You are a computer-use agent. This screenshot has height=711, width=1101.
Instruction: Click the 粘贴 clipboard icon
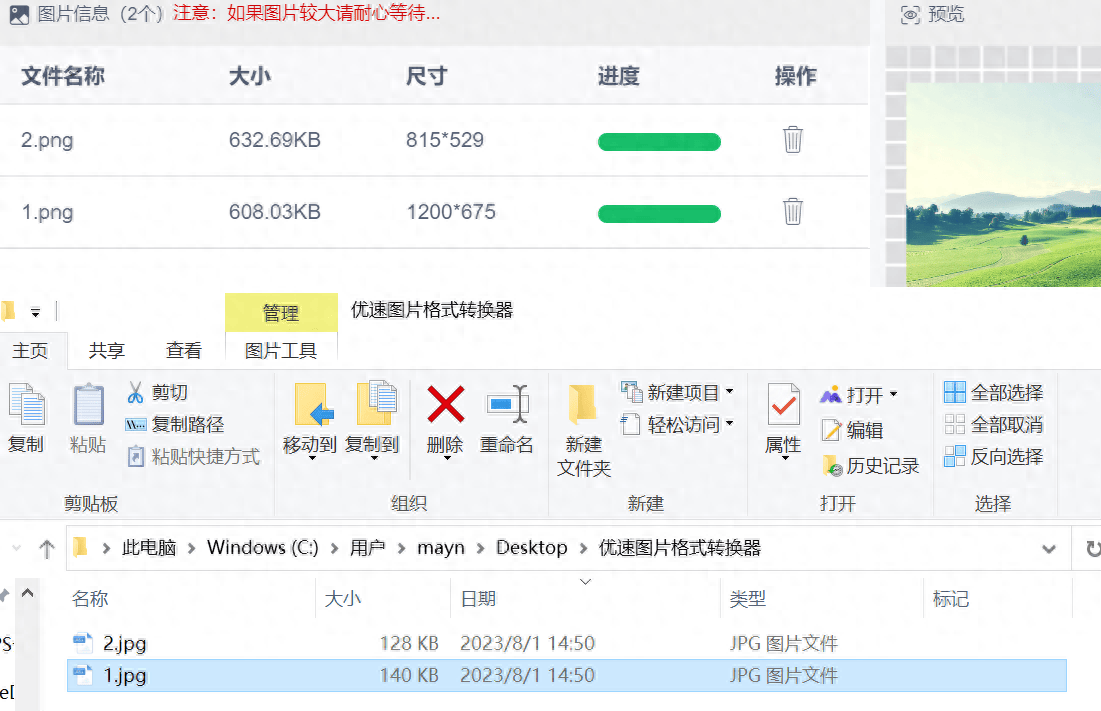tap(88, 406)
